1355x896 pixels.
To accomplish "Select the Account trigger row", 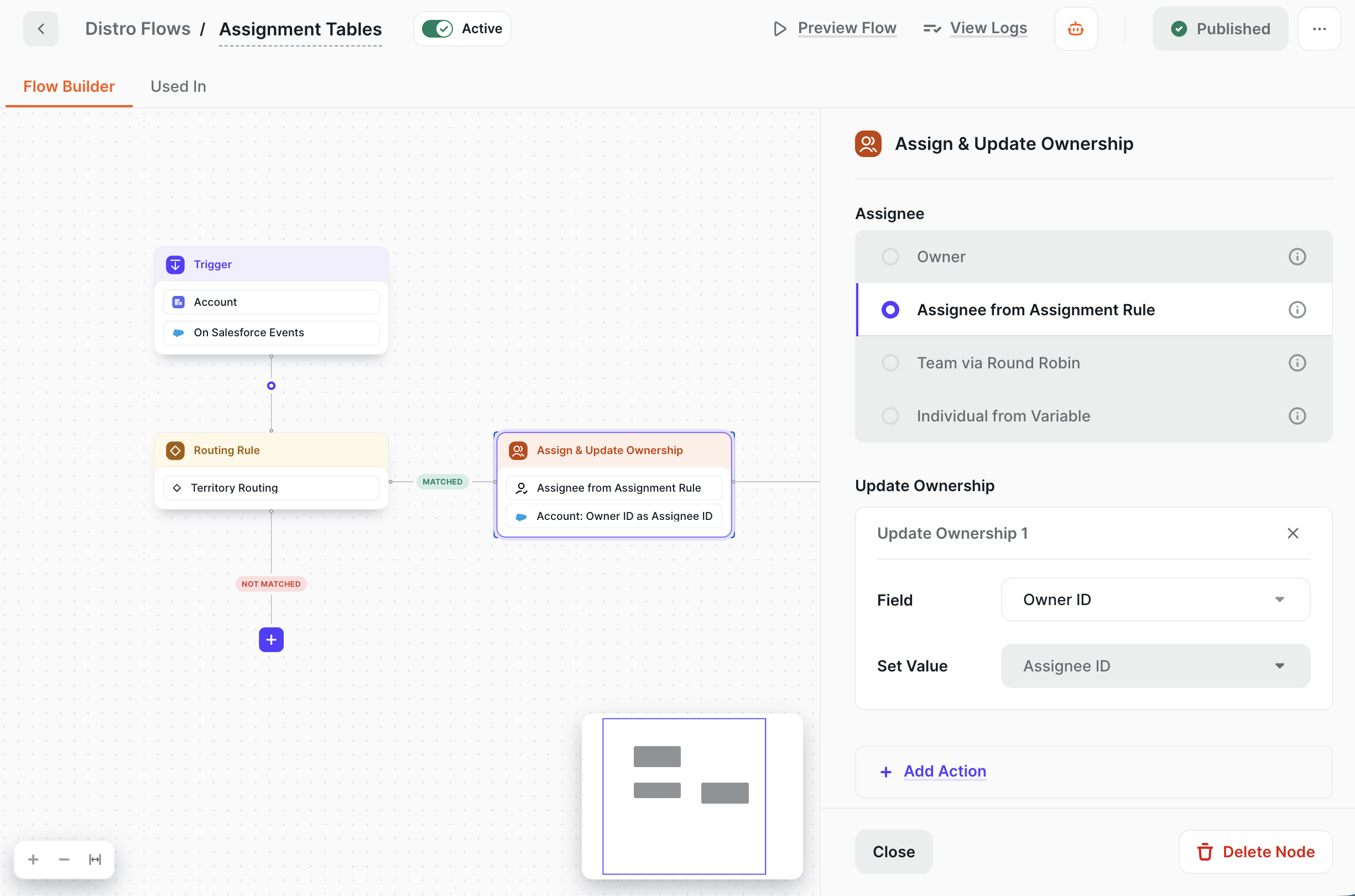I will 272,302.
